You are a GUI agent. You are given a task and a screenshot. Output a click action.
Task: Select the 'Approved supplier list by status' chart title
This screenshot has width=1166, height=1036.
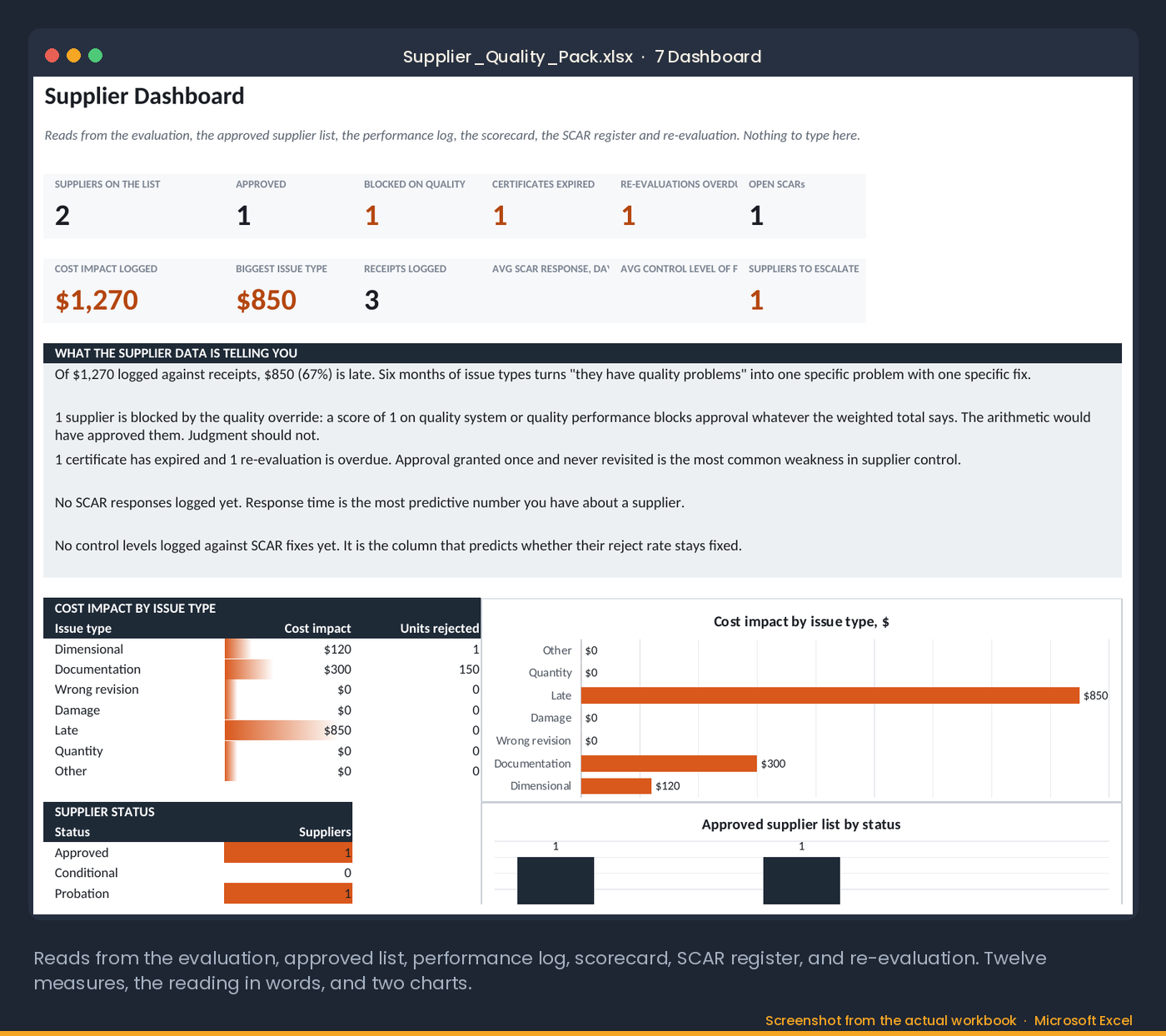pos(801,824)
